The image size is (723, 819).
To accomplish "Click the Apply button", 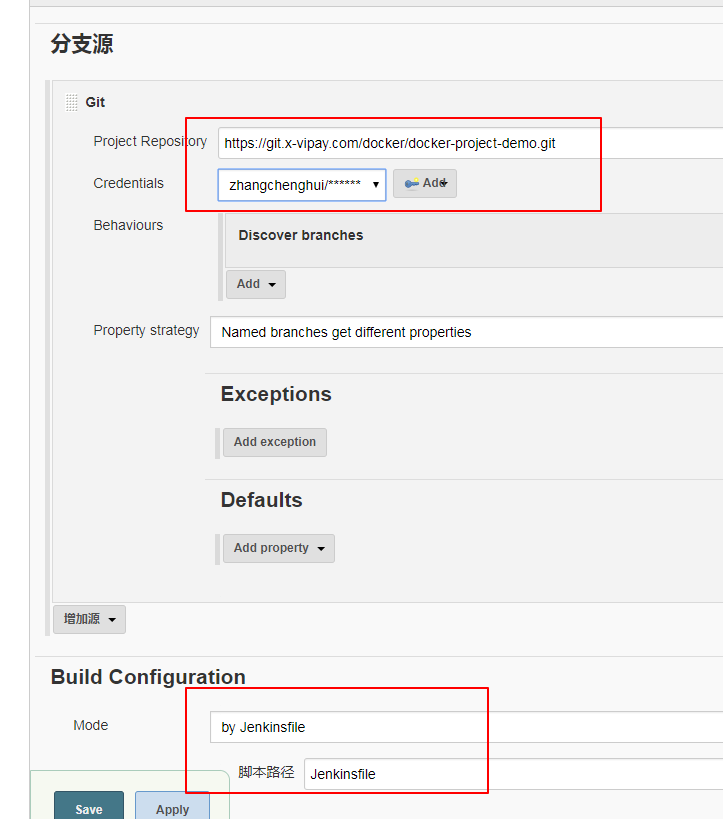I will point(172,808).
